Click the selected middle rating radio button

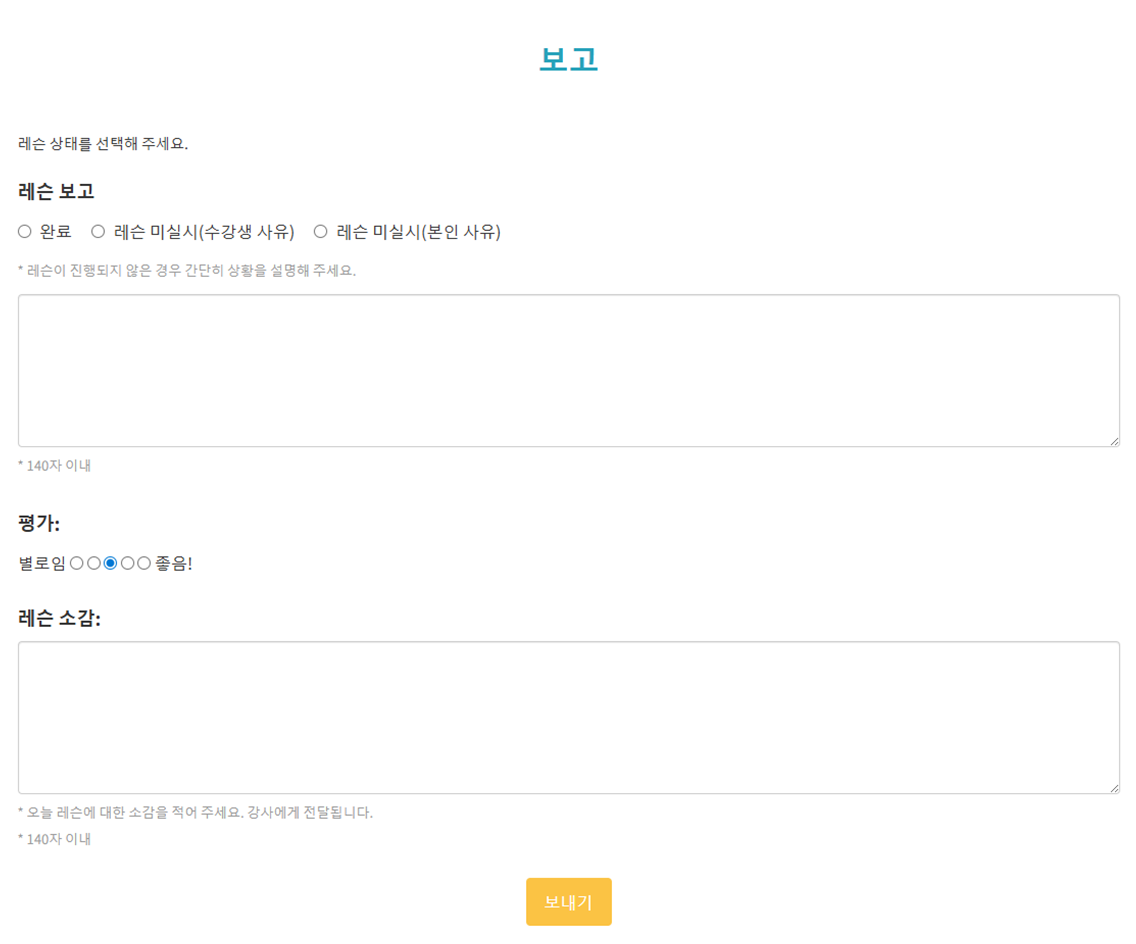[x=111, y=564]
